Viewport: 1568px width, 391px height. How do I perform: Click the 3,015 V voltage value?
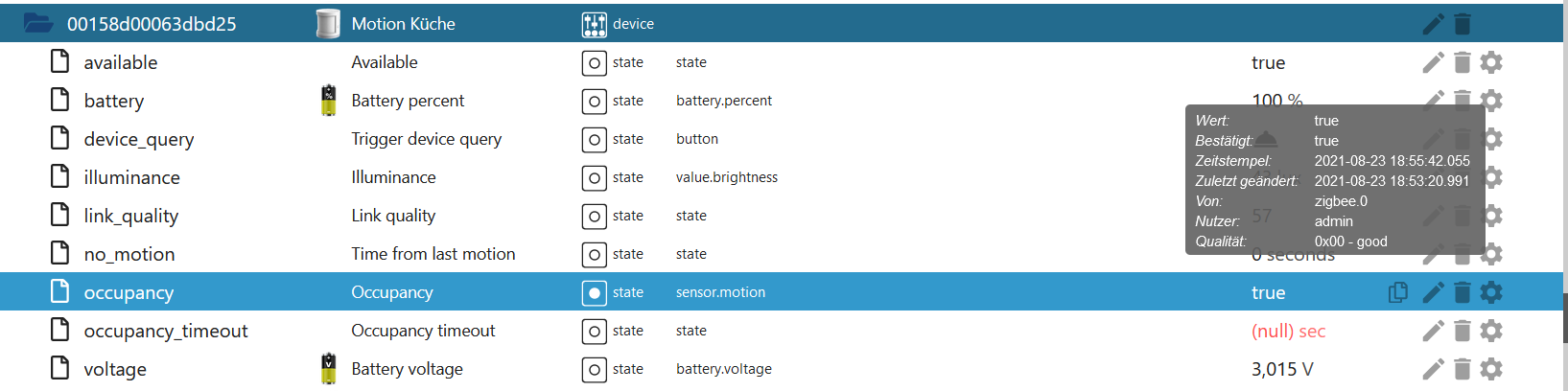[x=1282, y=369]
